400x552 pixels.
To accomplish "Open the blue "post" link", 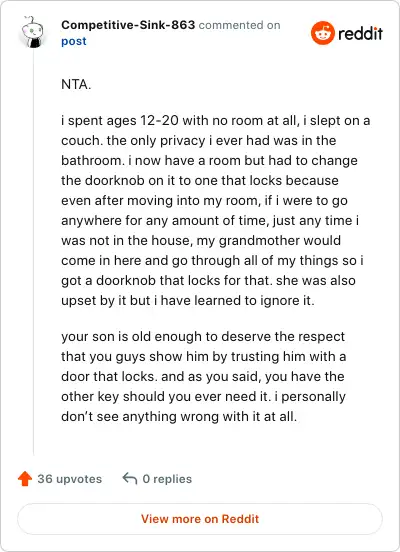I will pyautogui.click(x=74, y=41).
